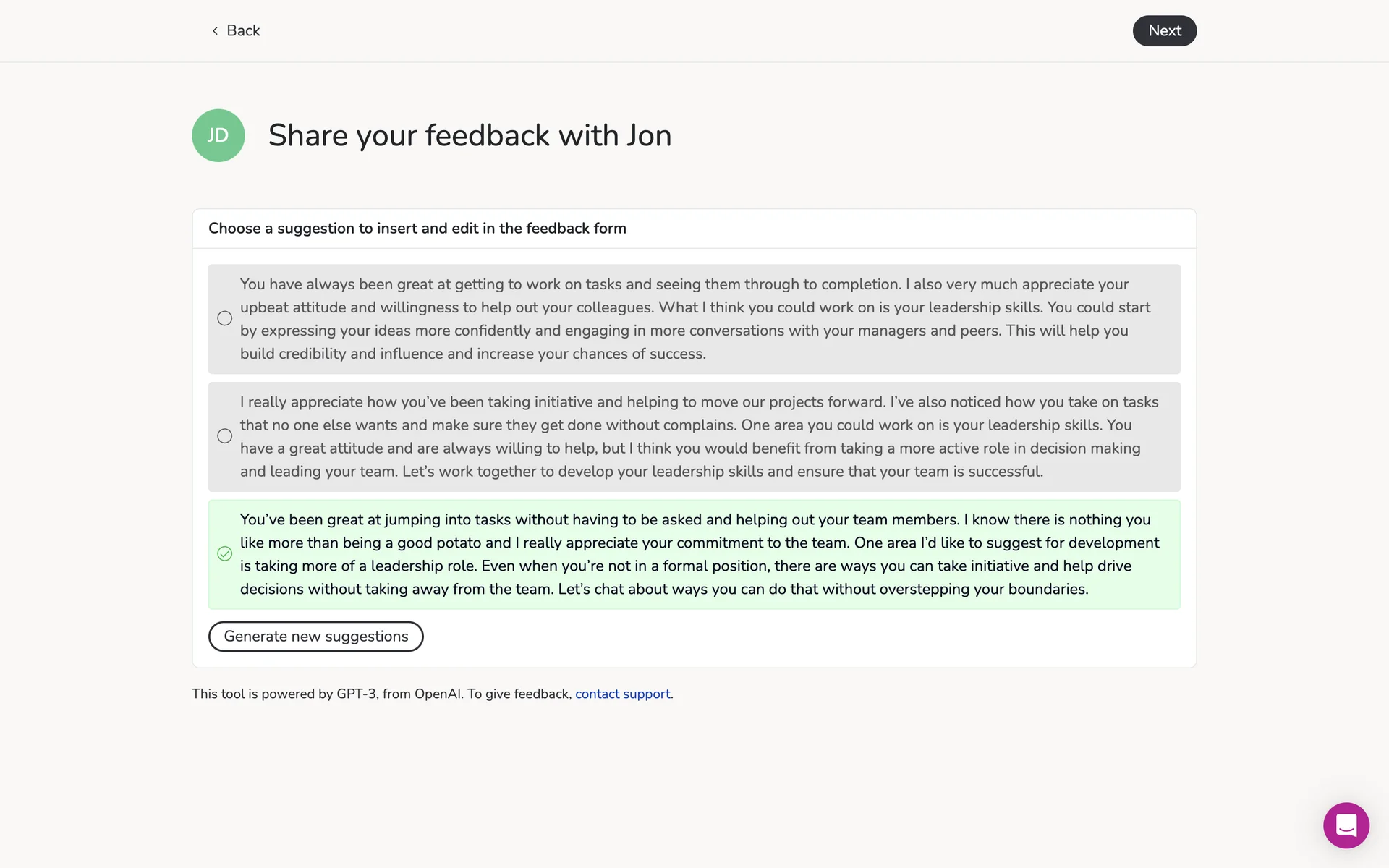The height and width of the screenshot is (868, 1389).
Task: Select the first suggestion radio button
Action: point(225,318)
